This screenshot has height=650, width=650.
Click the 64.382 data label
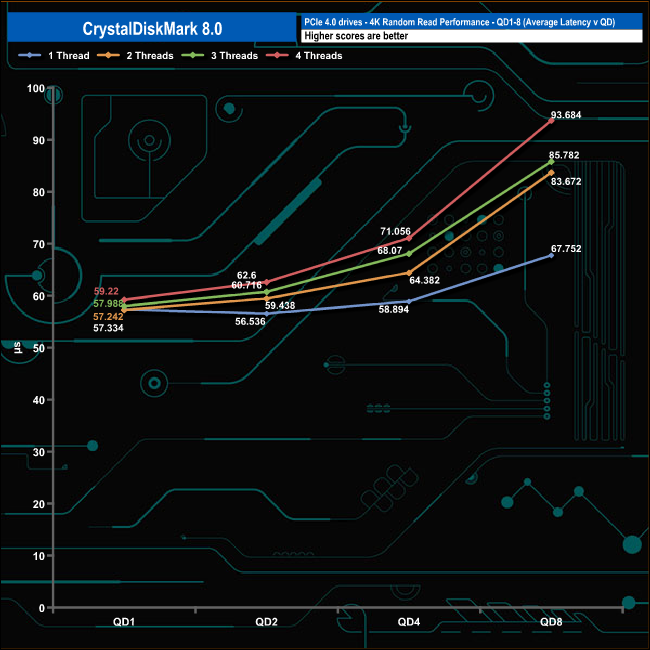(424, 280)
